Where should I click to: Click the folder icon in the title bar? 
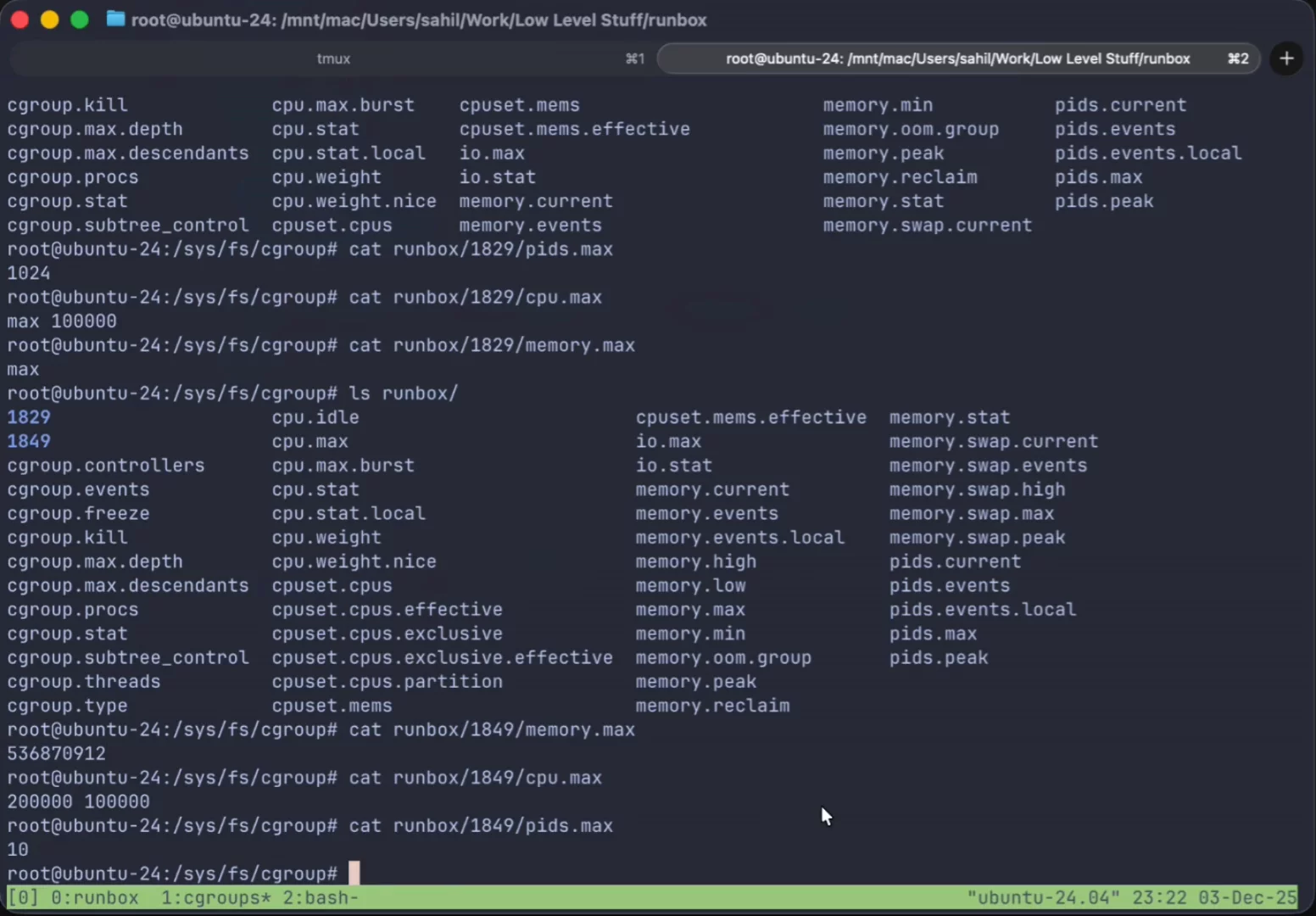115,19
